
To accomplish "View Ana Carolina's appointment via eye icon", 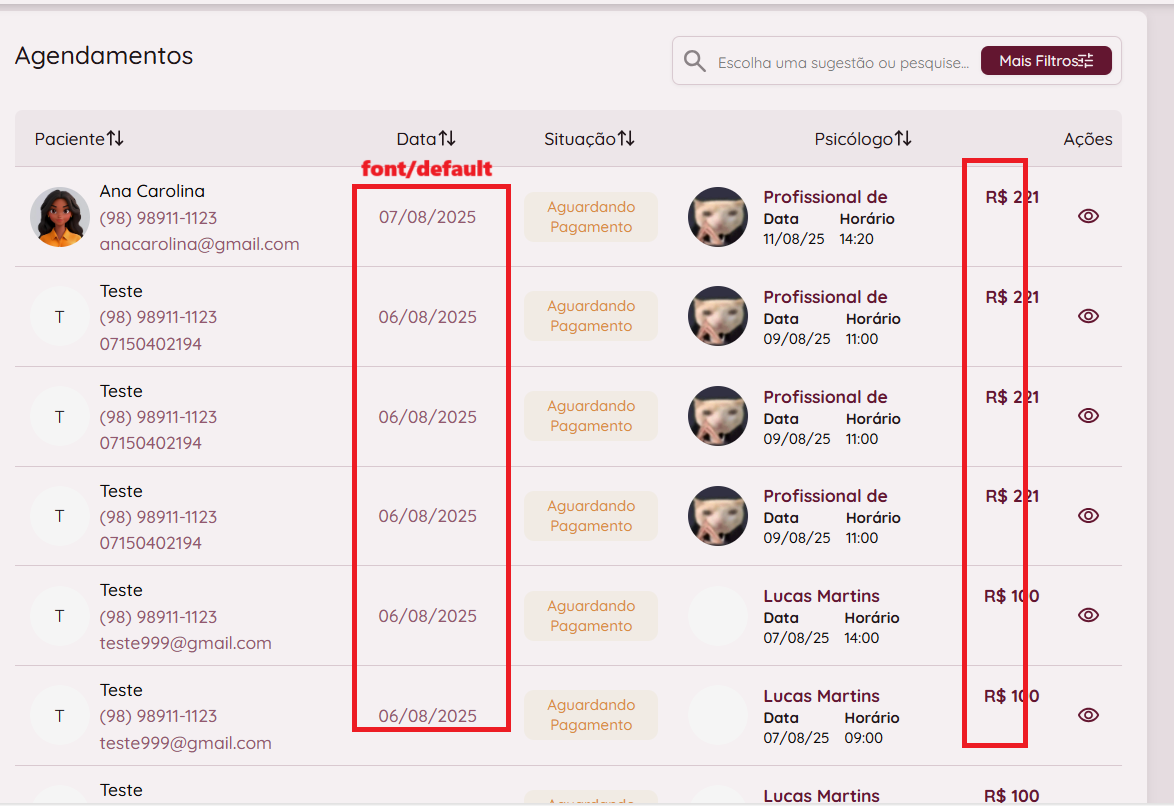I will (1088, 216).
